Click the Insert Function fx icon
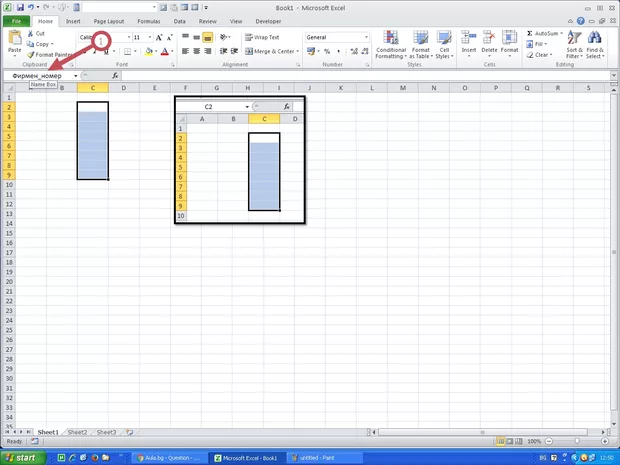This screenshot has height=465, width=620. point(115,75)
